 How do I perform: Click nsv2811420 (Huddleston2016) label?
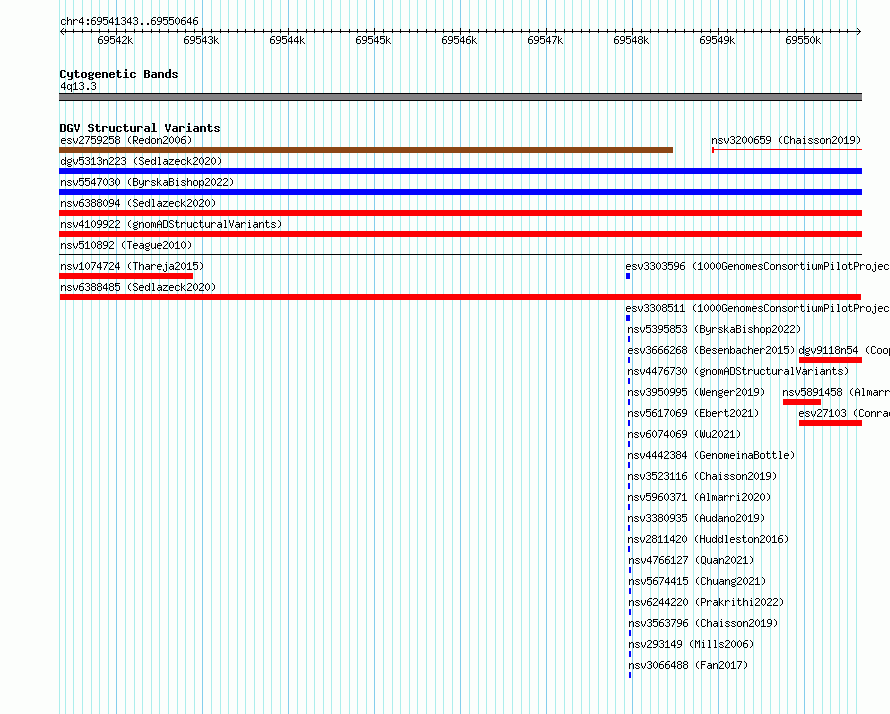click(708, 539)
